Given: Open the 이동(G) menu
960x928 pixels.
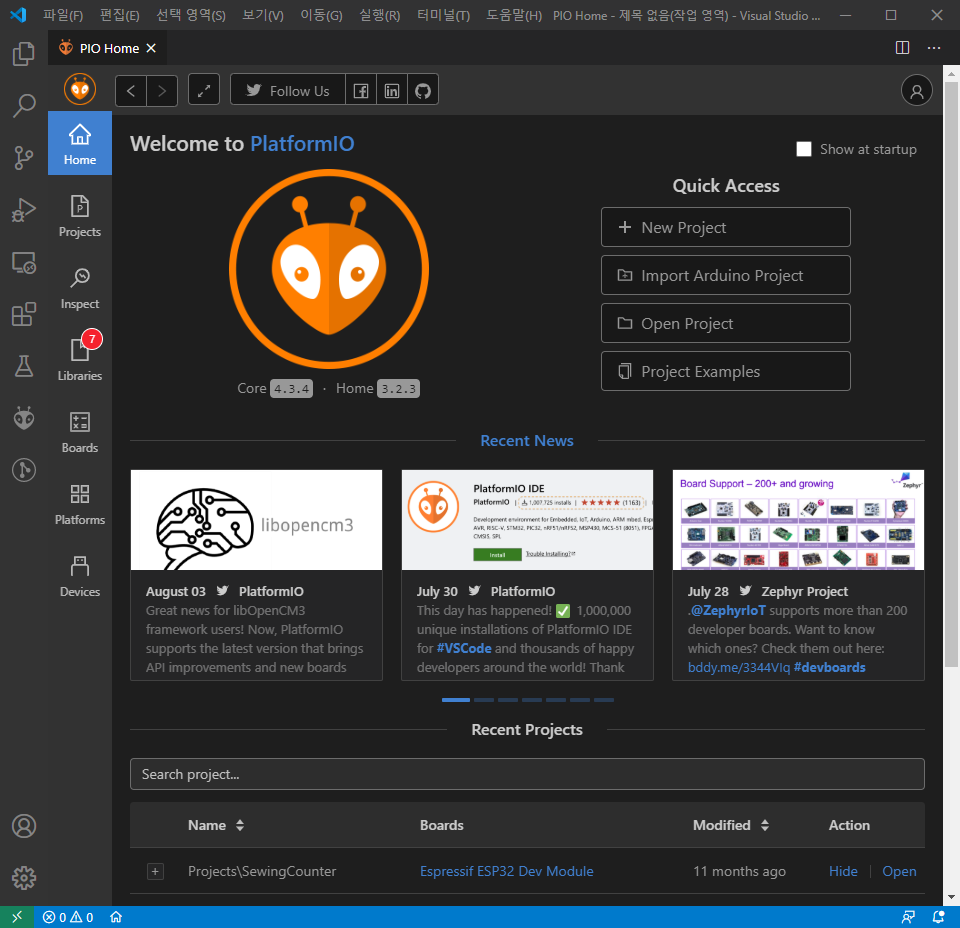Looking at the screenshot, I should click(x=321, y=15).
